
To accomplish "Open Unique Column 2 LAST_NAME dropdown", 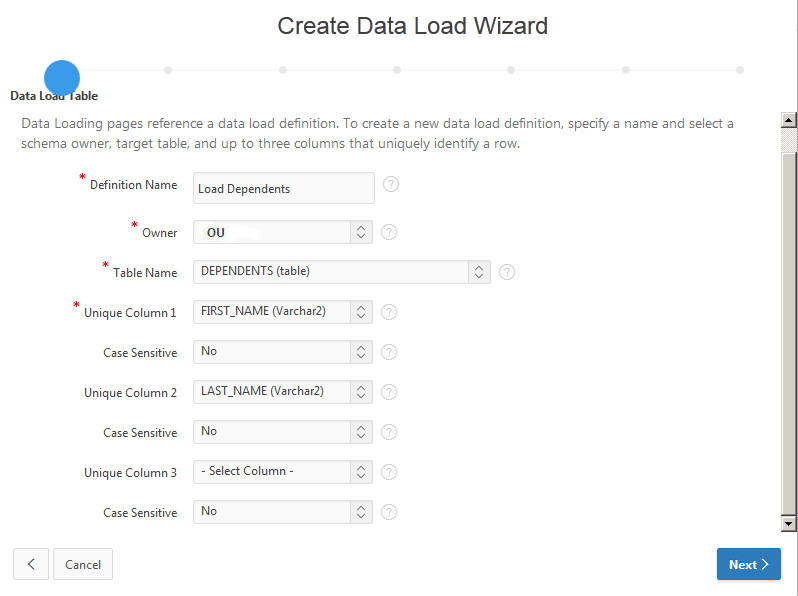I will tap(282, 392).
